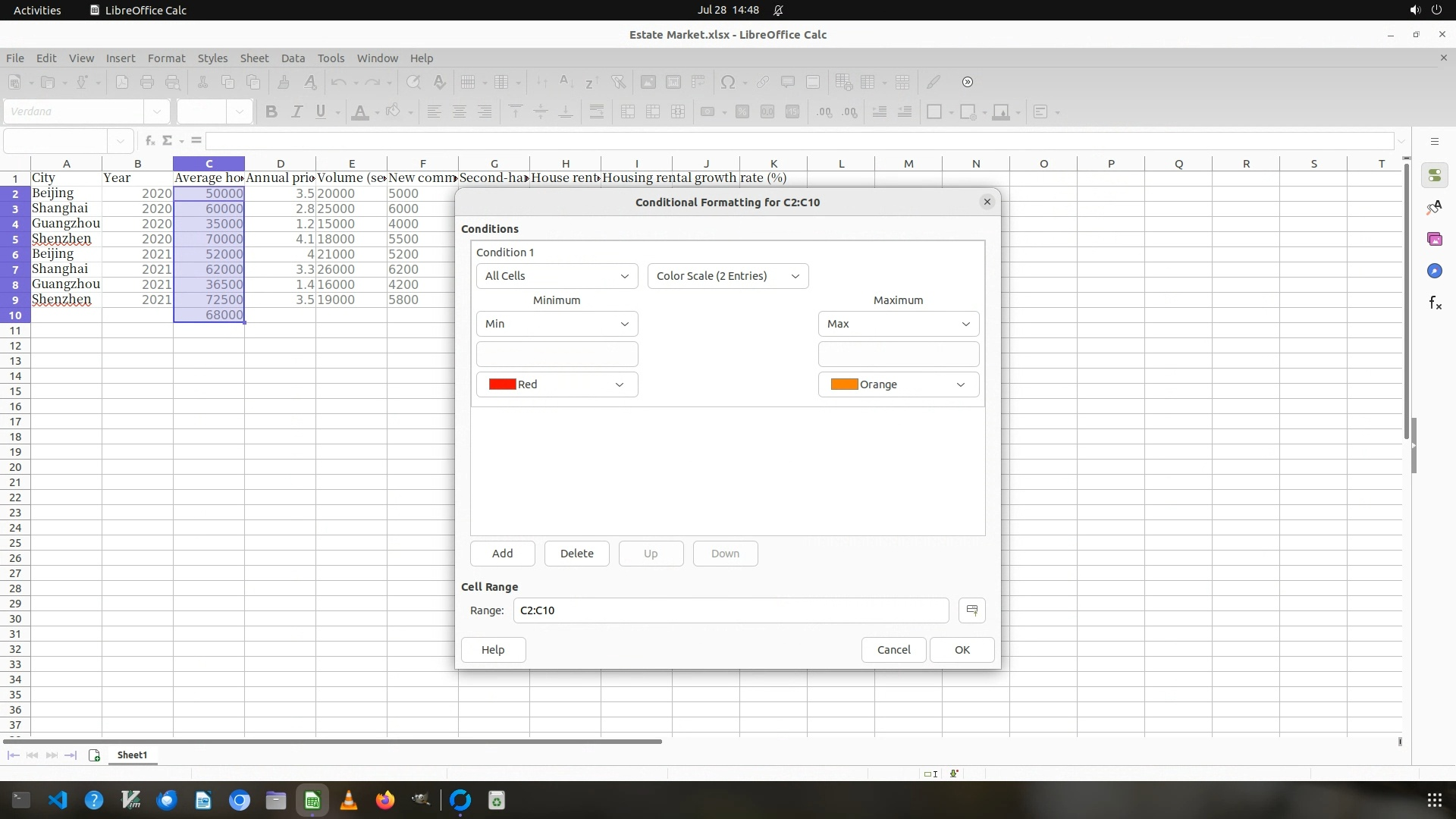Open the sidebar Styles deck icon

1434,208
